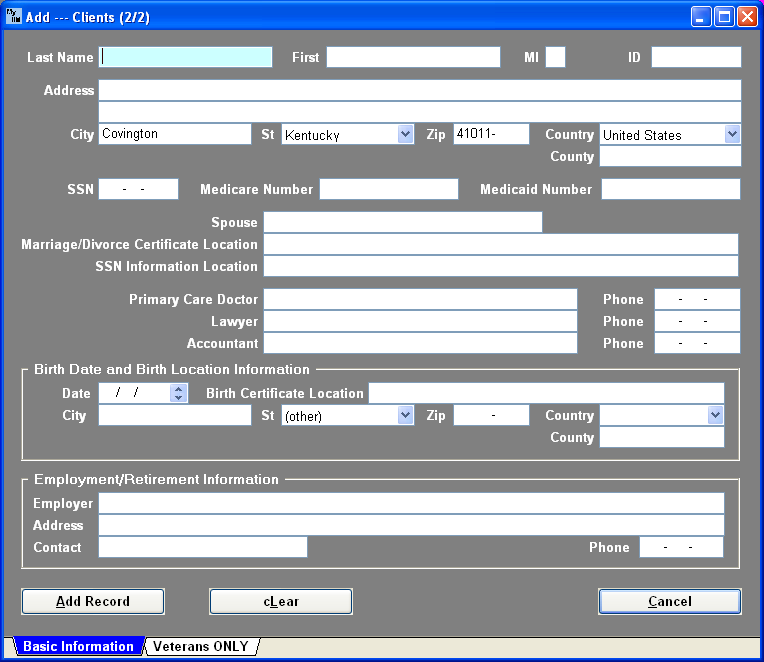Expand the Country dropdown showing United States
Image resolution: width=764 pixels, height=662 pixels.
pos(732,134)
